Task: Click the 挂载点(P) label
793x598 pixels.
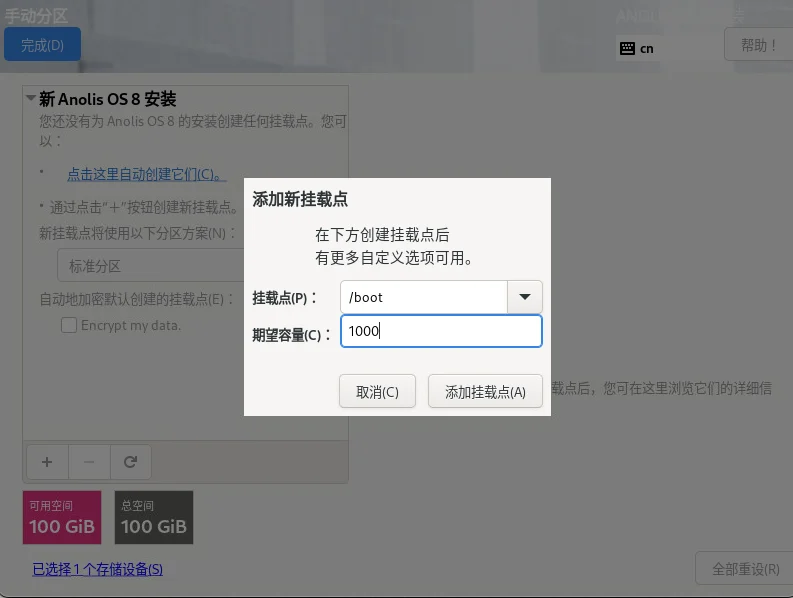Action: [284, 297]
